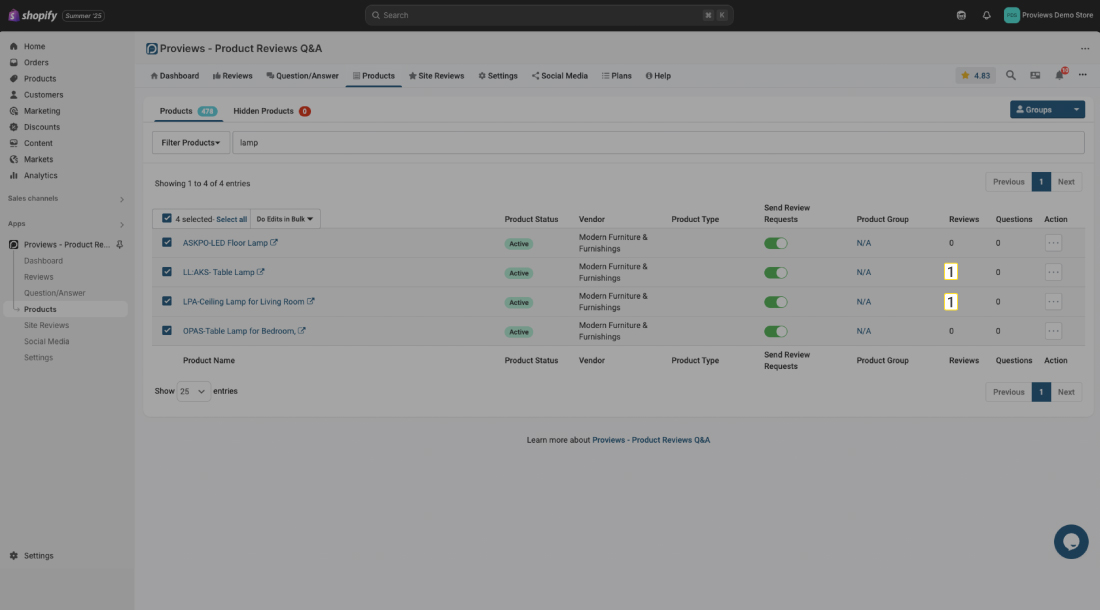Open action menu for LL:AKS- Table Lamp
1100x610 pixels.
(1053, 273)
